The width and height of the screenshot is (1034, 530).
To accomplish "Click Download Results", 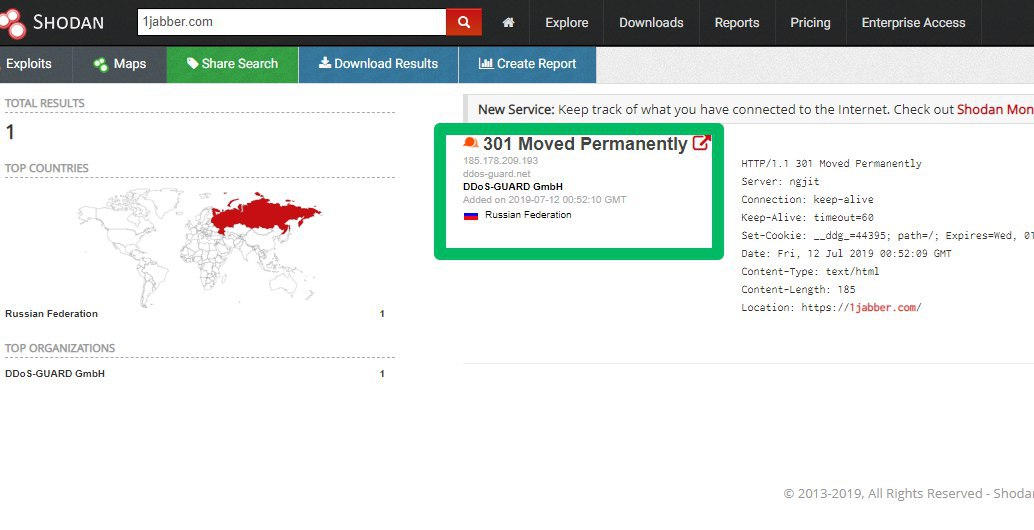I will pos(379,64).
